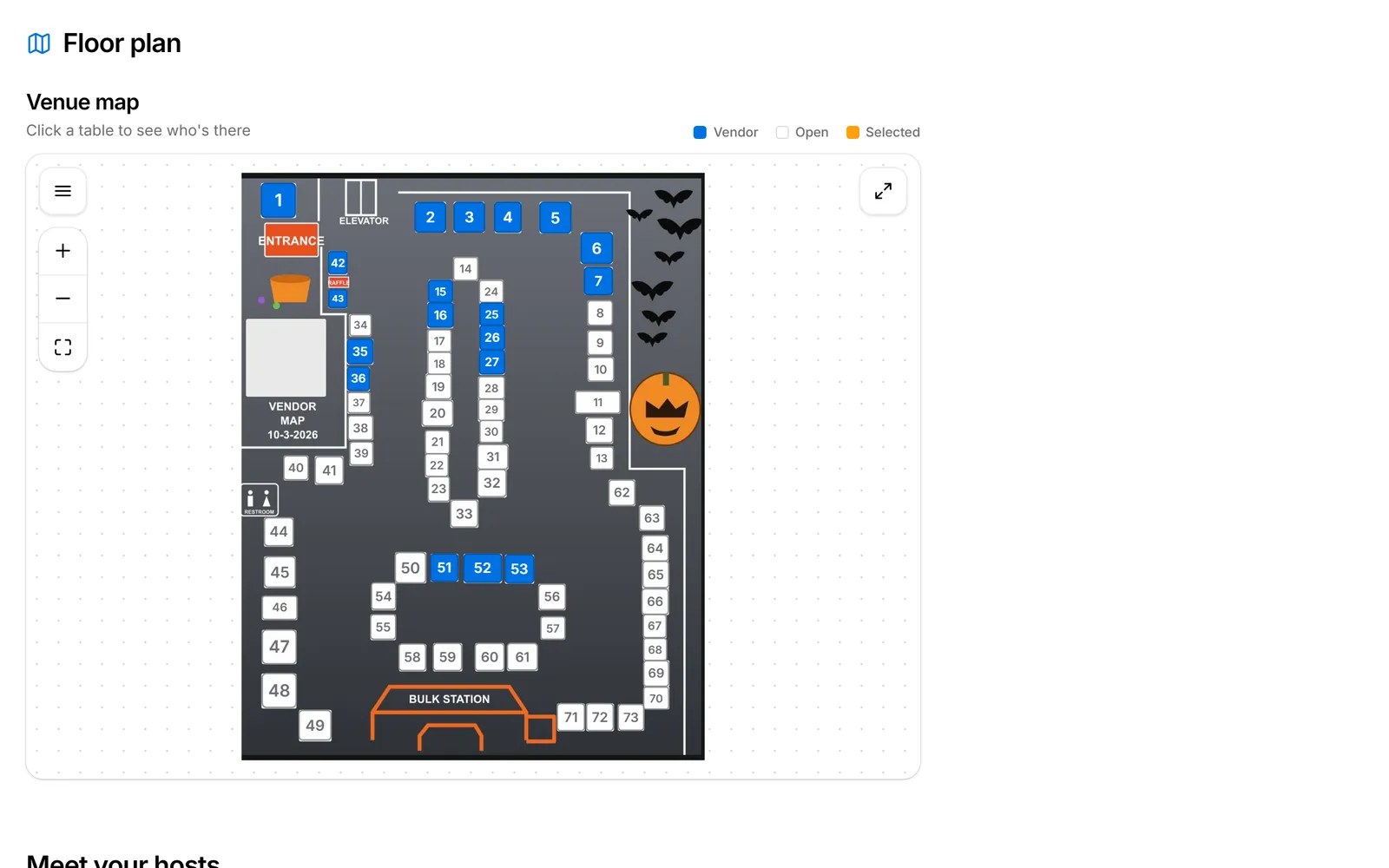Click the Floor plan map icon
Viewport: 1389px width, 868px height.
click(39, 43)
